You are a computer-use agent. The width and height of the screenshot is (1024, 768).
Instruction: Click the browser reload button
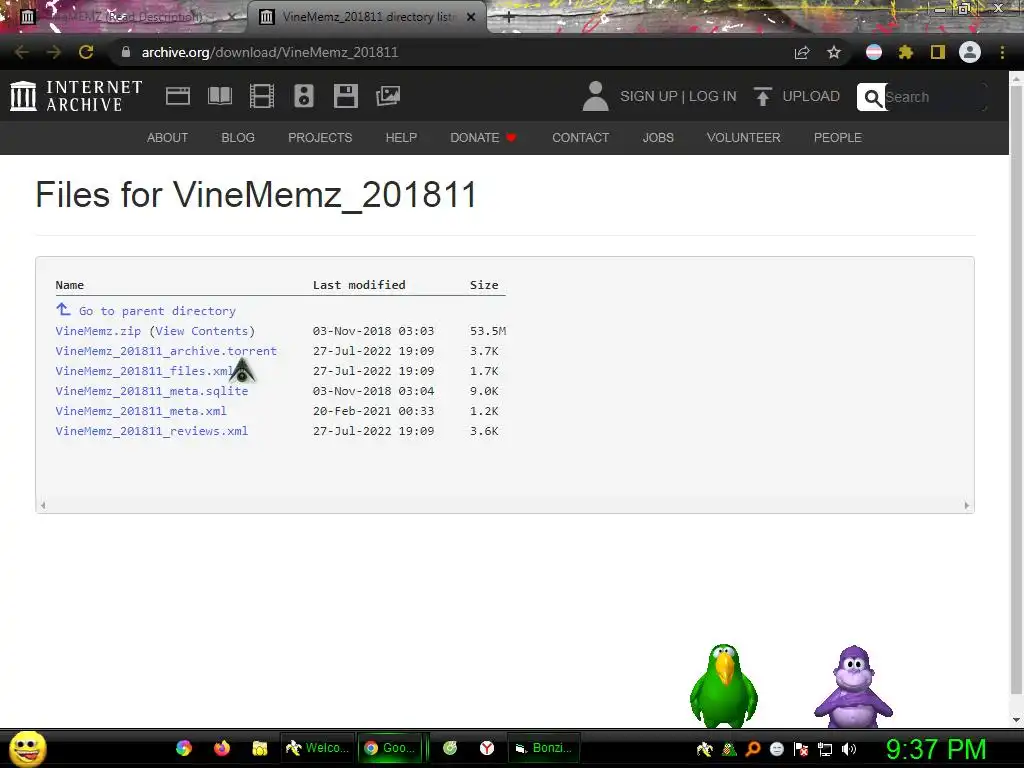86,52
